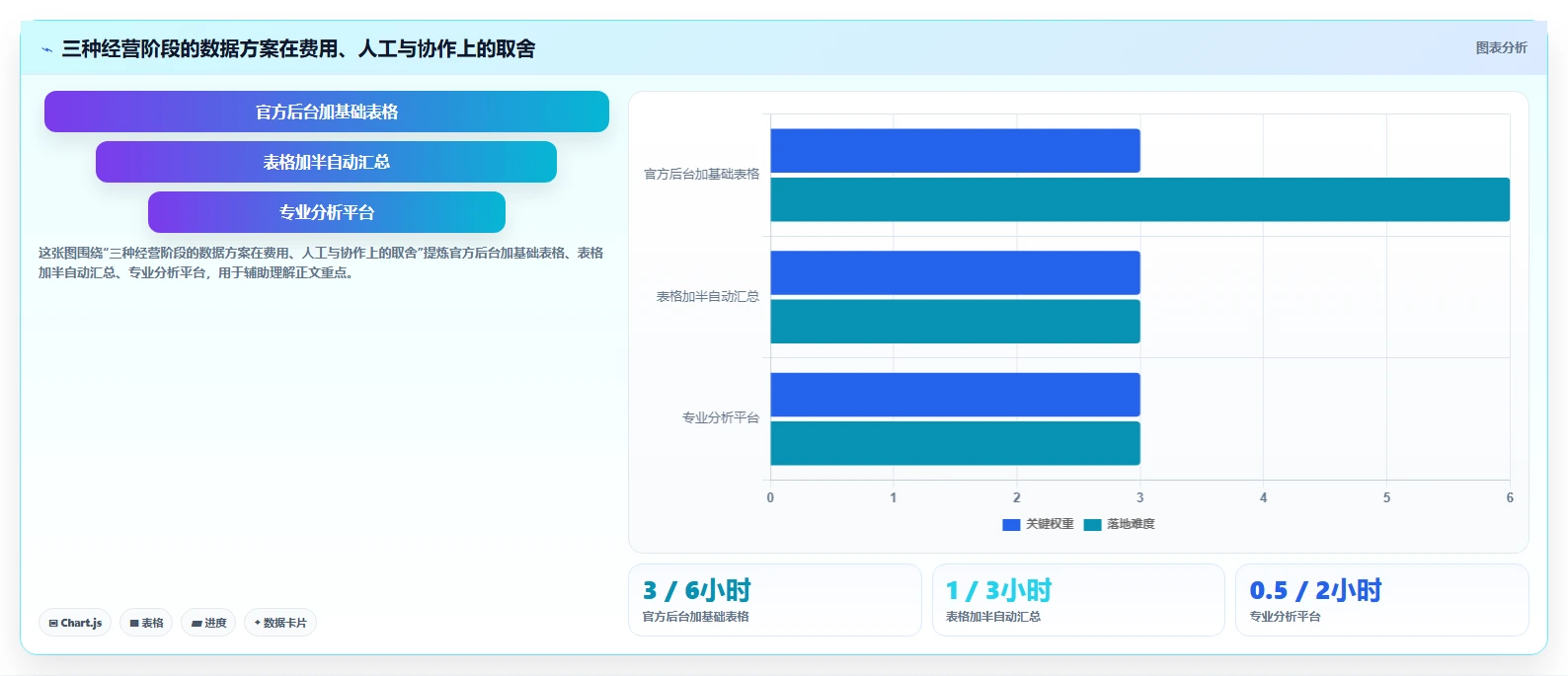Click the Chart.js tag chip
Image resolution: width=1568 pixels, height=676 pixels.
(75, 623)
